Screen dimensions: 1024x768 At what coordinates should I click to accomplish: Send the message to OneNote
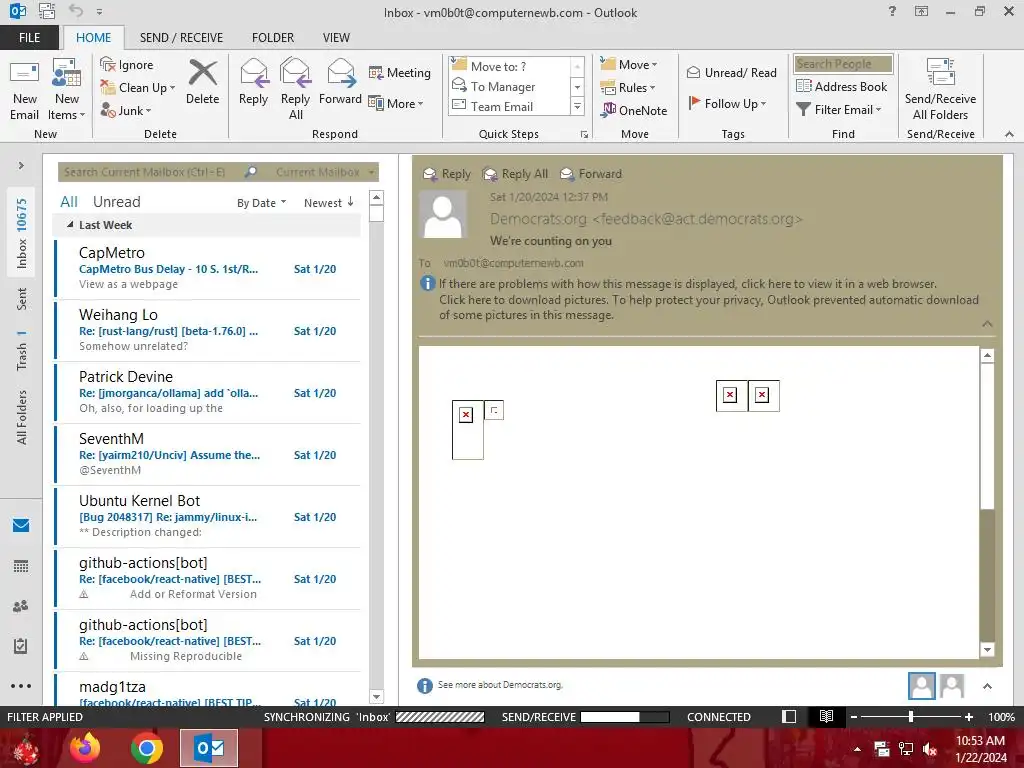pos(634,110)
